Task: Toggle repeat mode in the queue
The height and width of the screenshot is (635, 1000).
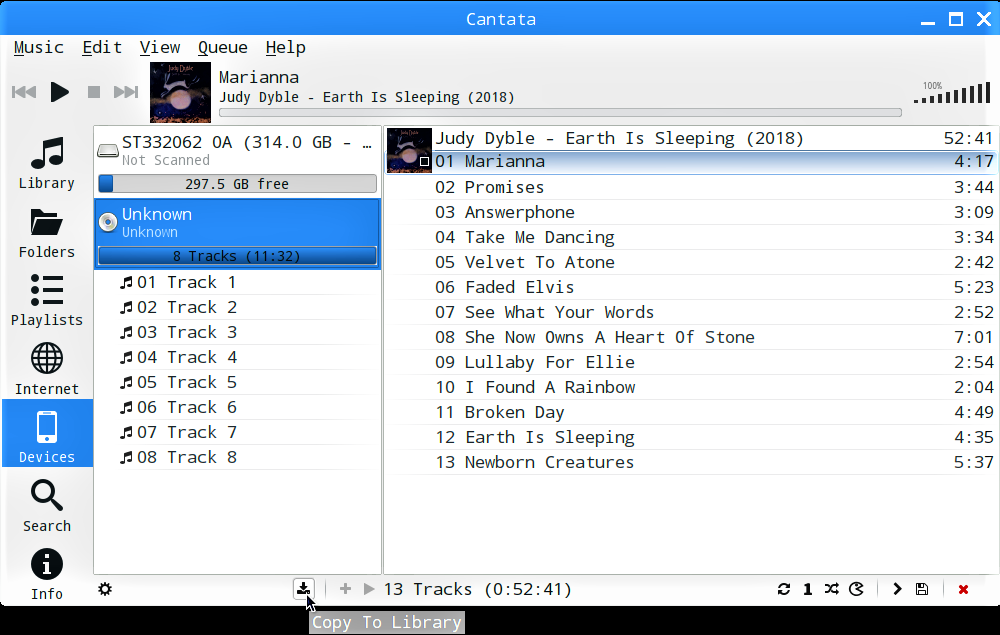Action: [x=784, y=589]
